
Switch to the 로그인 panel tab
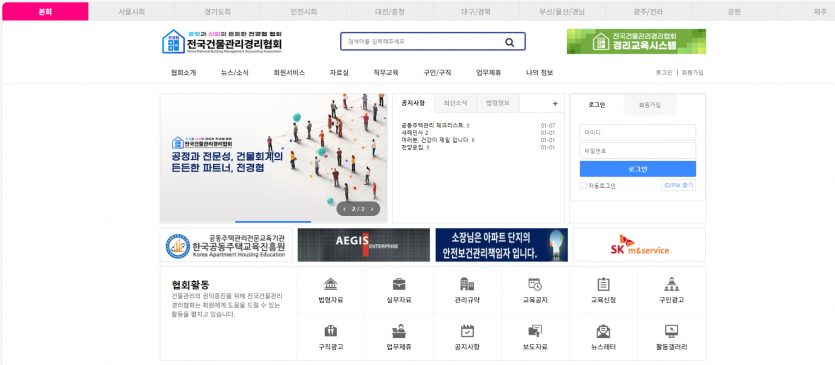[x=597, y=105]
